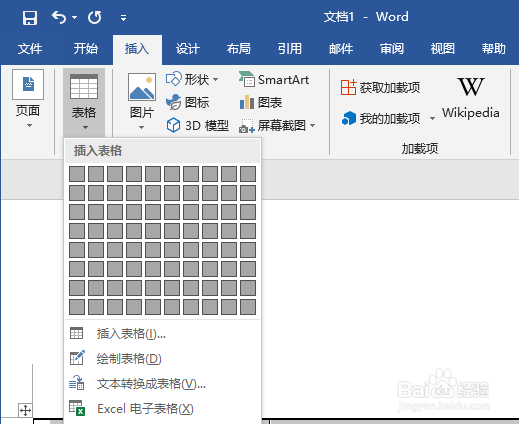Expand the 我的加载项 dropdown arrow
The image size is (519, 424).
click(432, 118)
